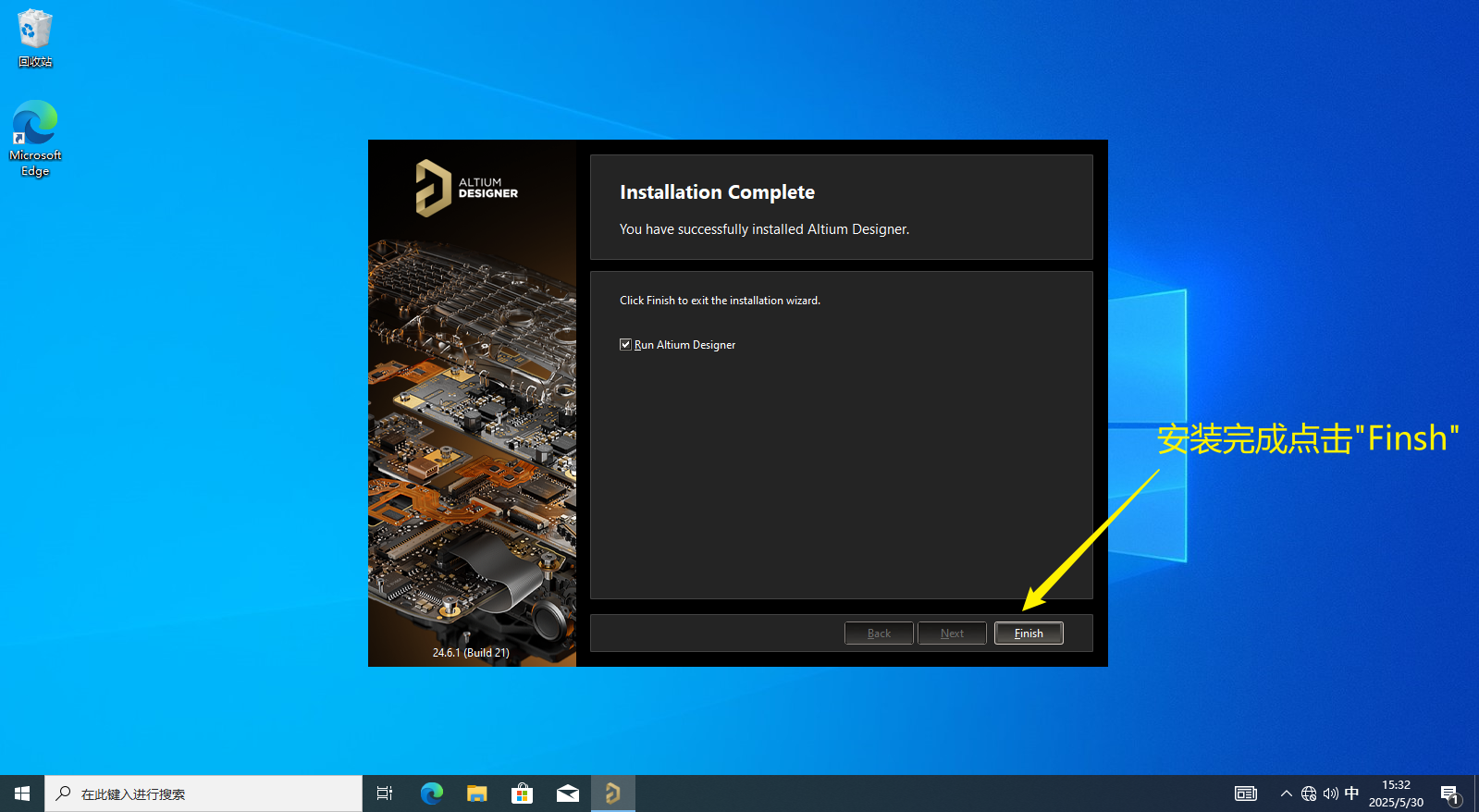Open network settings from the globe icon
Screen dimensions: 1479x812
(1308, 794)
